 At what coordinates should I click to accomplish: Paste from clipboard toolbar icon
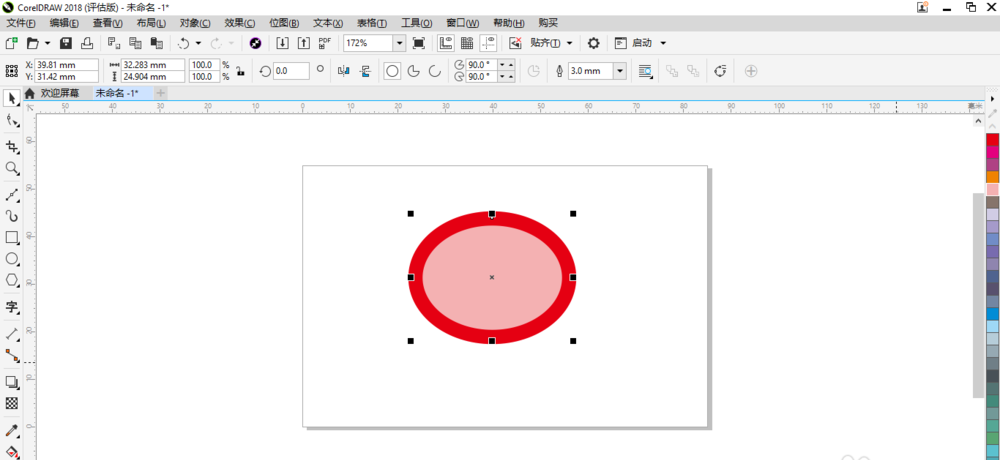pos(156,43)
